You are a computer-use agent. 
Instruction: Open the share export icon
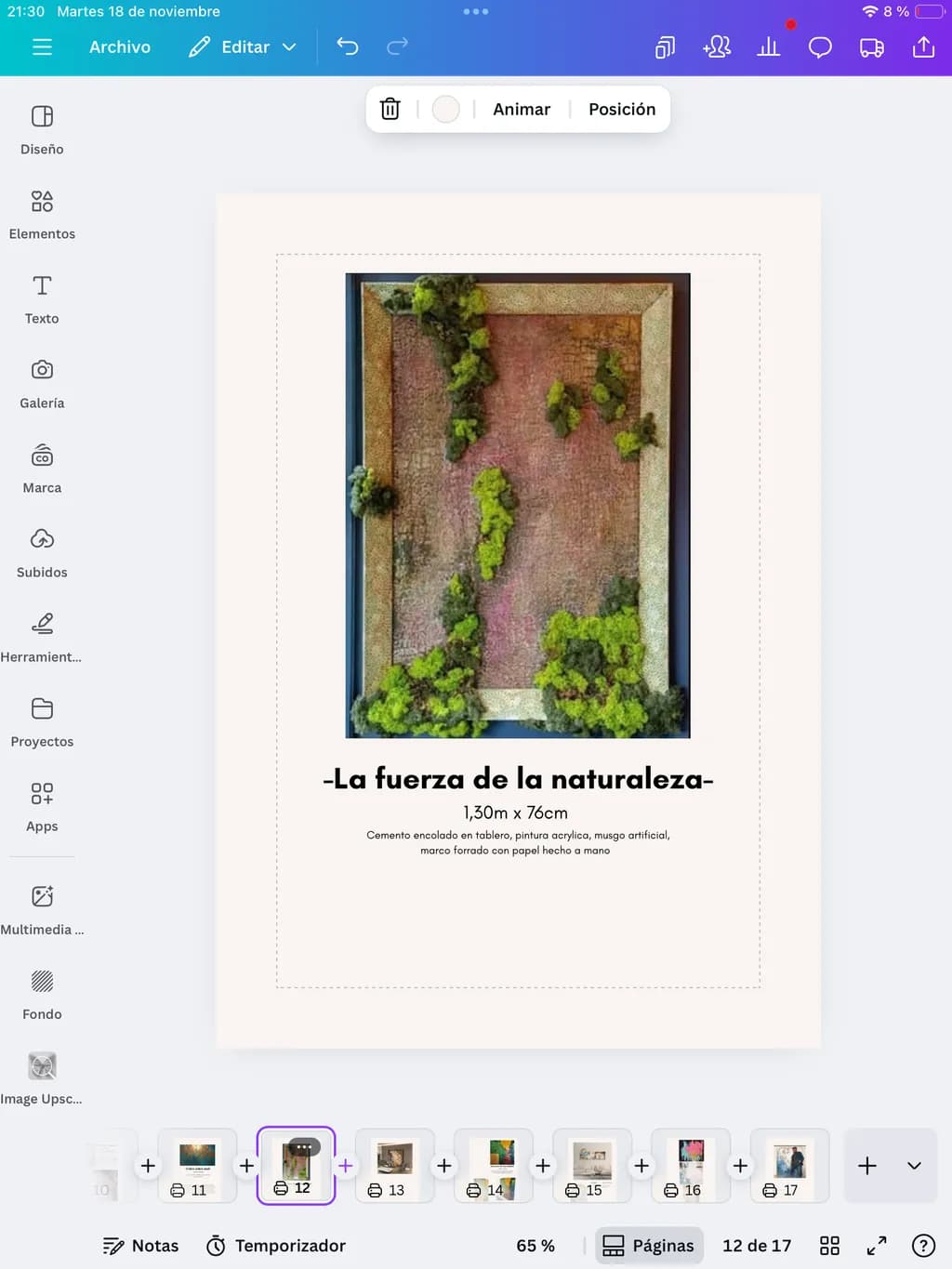point(923,46)
